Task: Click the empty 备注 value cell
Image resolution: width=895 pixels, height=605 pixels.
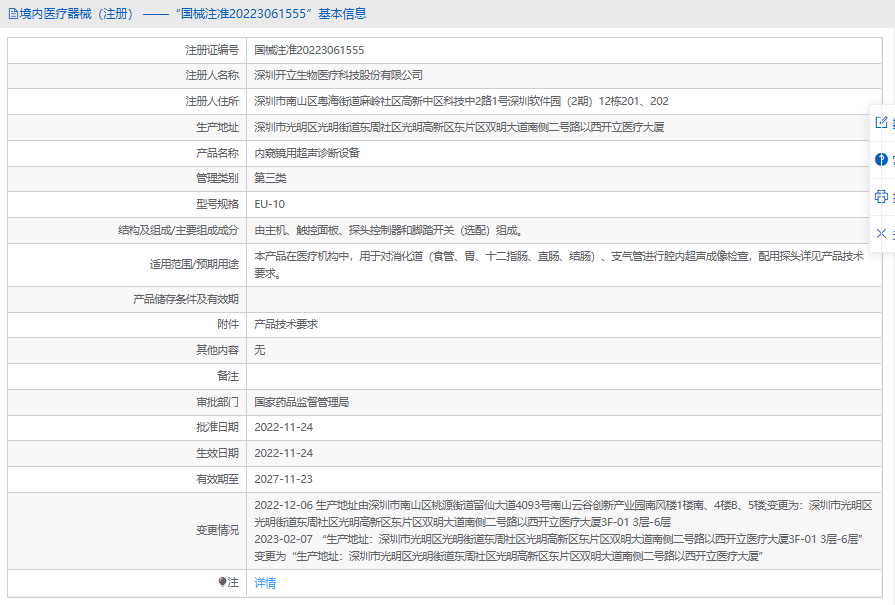Action: (x=564, y=376)
